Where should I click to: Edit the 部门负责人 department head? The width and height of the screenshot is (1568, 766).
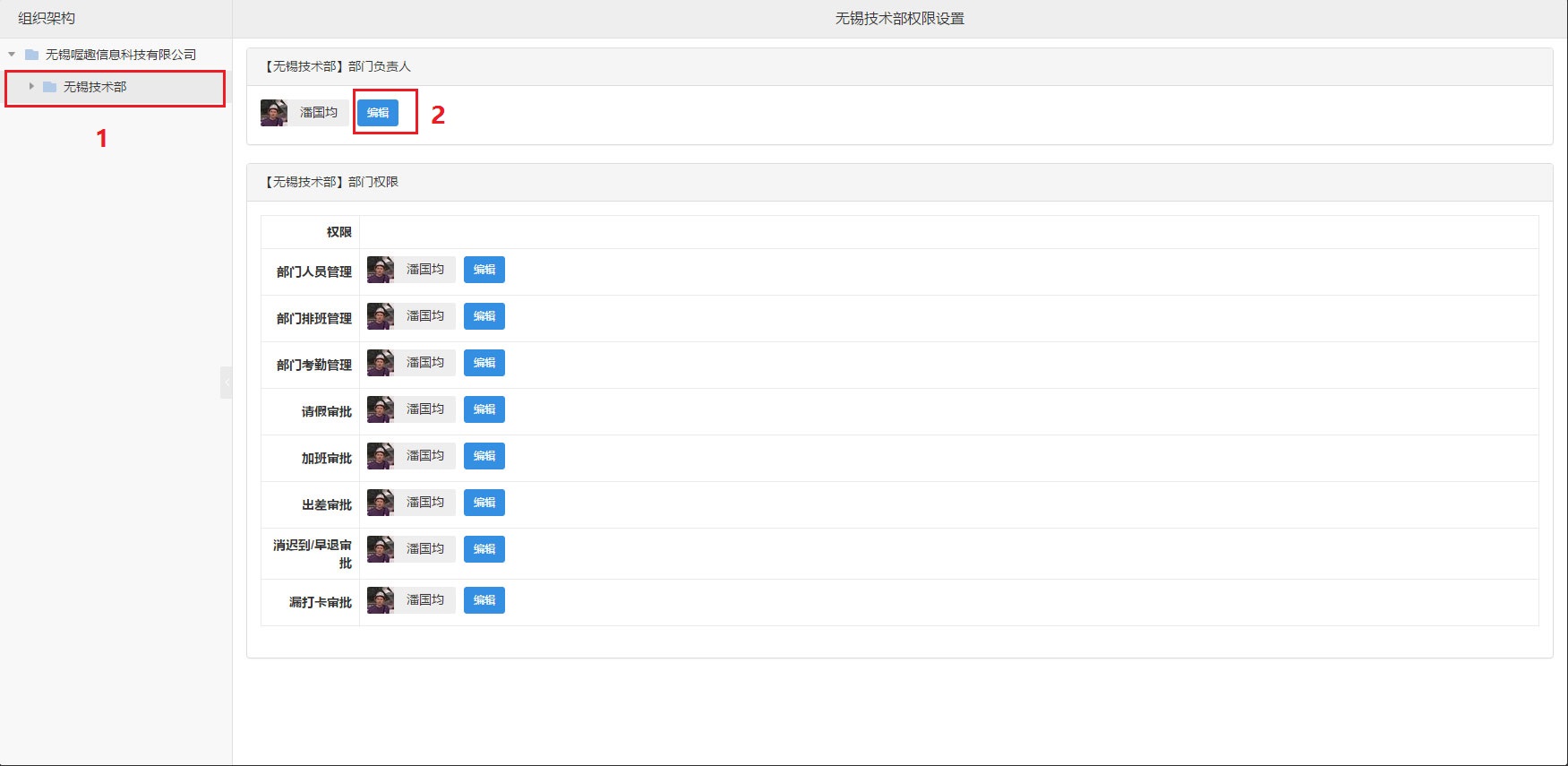pos(378,113)
